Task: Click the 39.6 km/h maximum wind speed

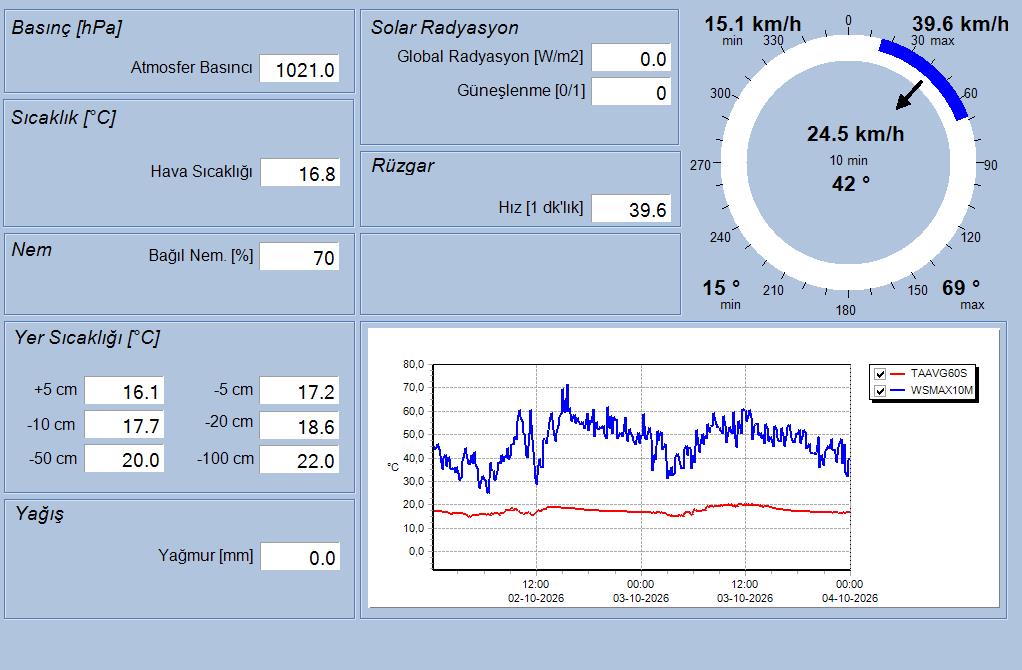Action: pos(960,24)
